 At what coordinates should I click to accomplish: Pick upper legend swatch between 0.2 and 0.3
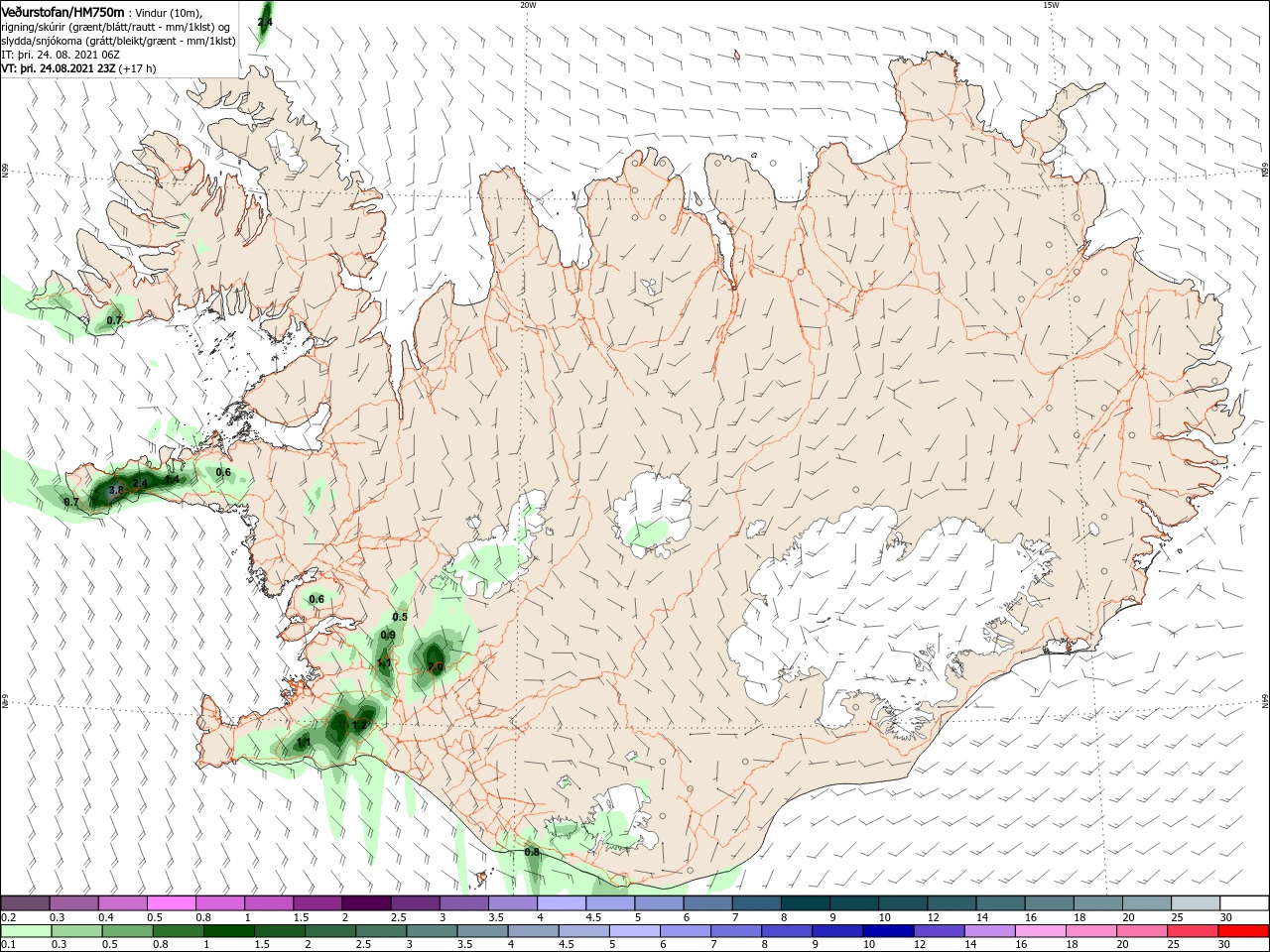tap(25, 902)
